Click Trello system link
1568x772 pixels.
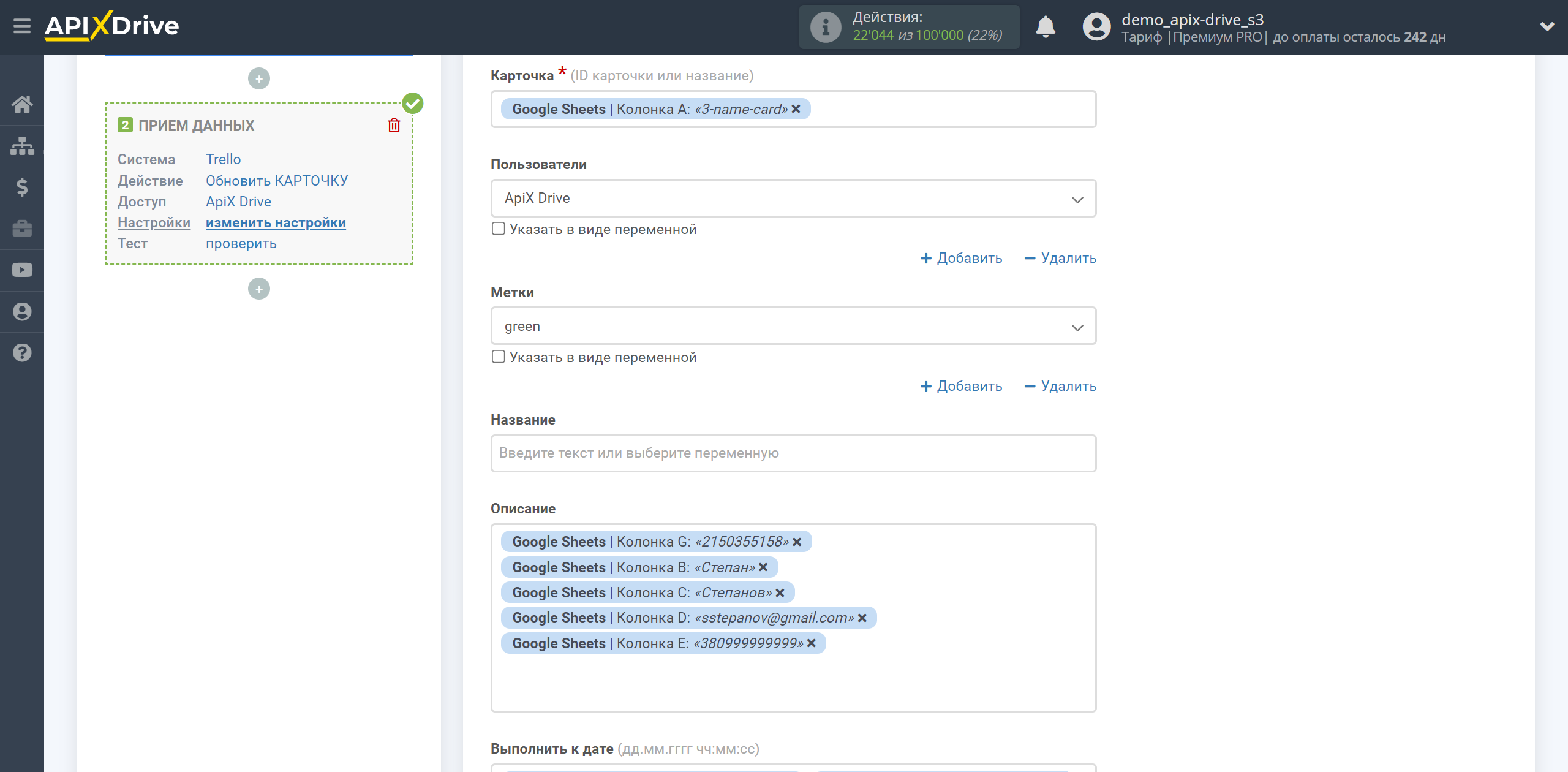223,159
